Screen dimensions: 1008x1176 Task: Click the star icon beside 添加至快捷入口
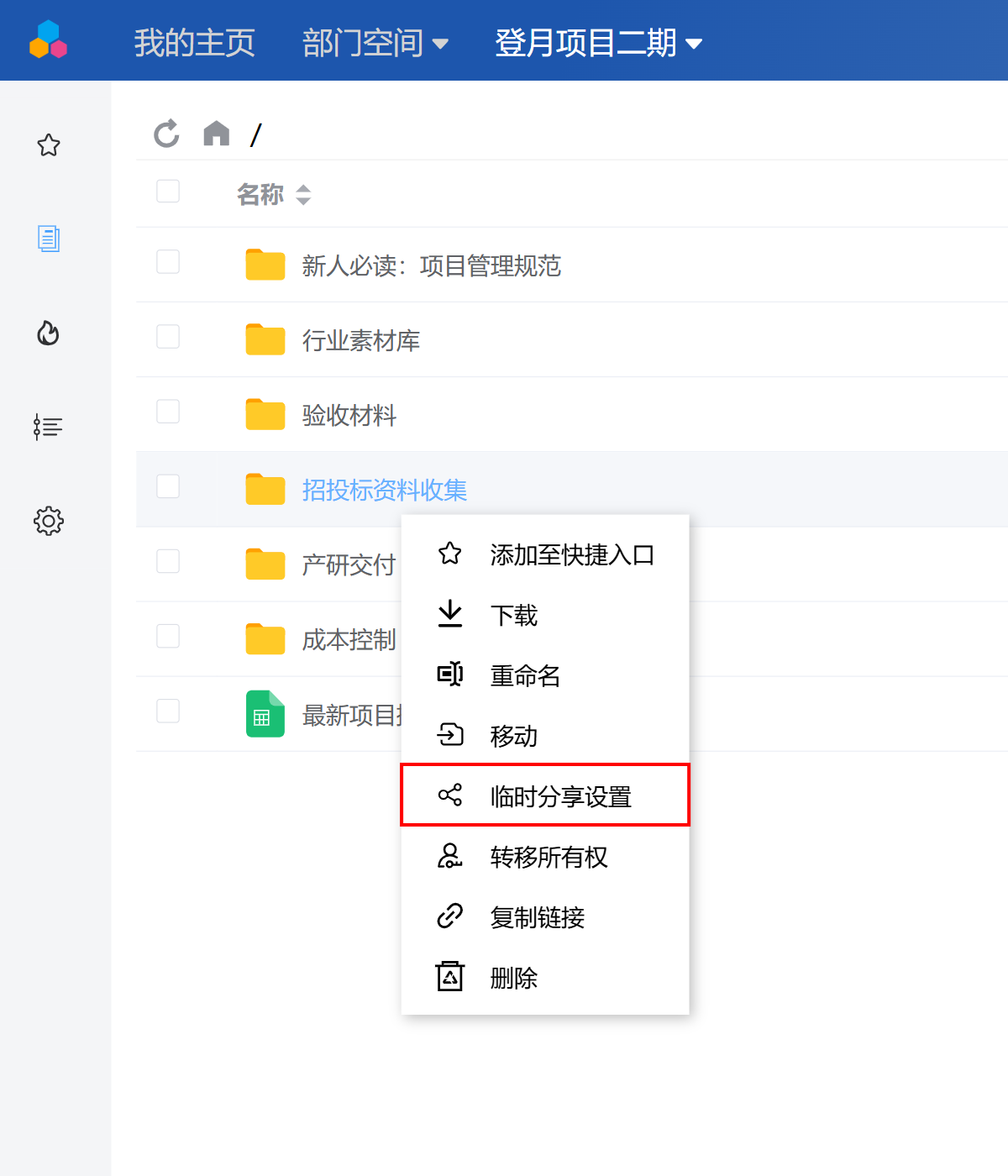point(450,554)
